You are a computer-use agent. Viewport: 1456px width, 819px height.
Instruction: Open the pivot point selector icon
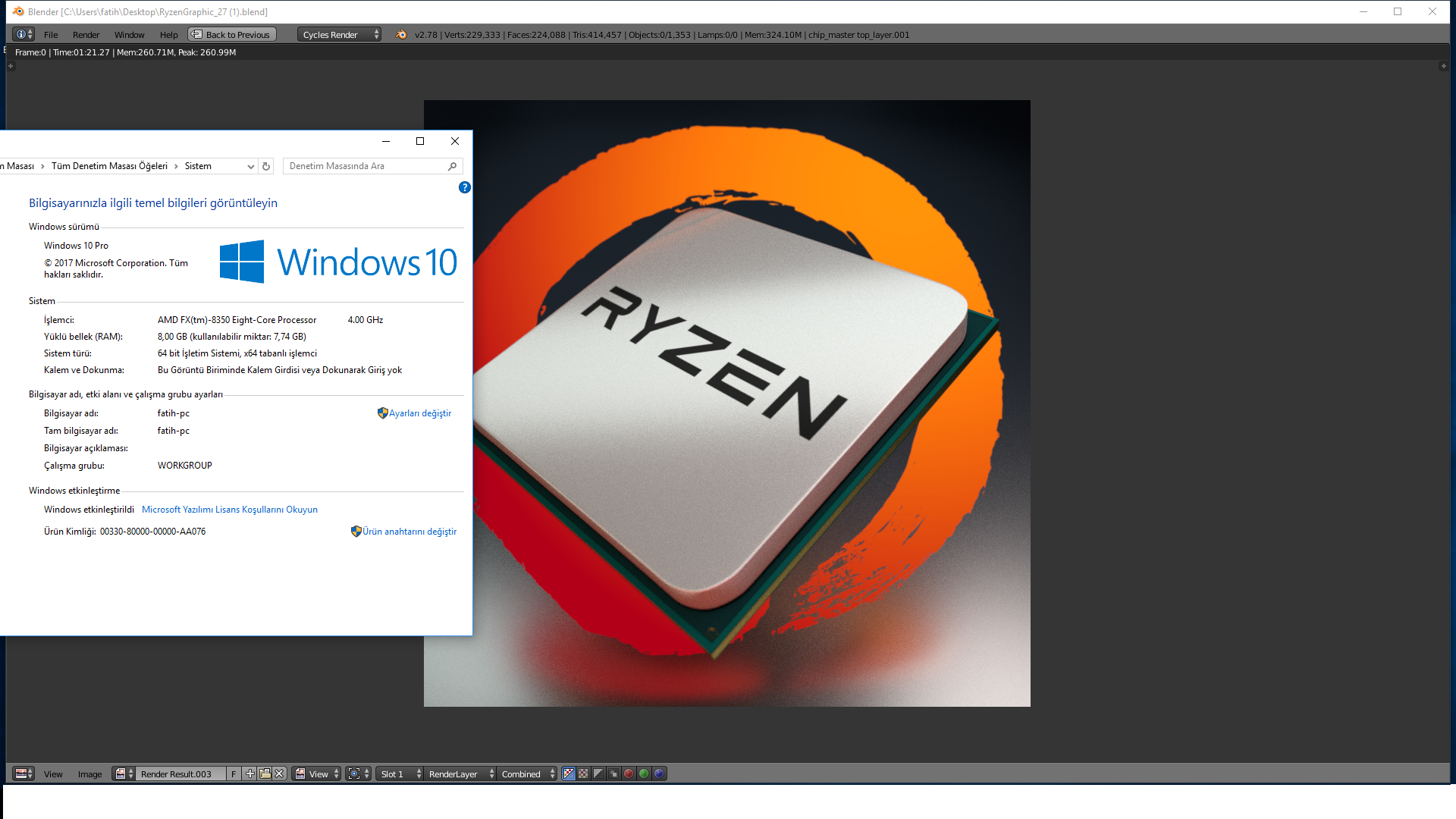358,773
